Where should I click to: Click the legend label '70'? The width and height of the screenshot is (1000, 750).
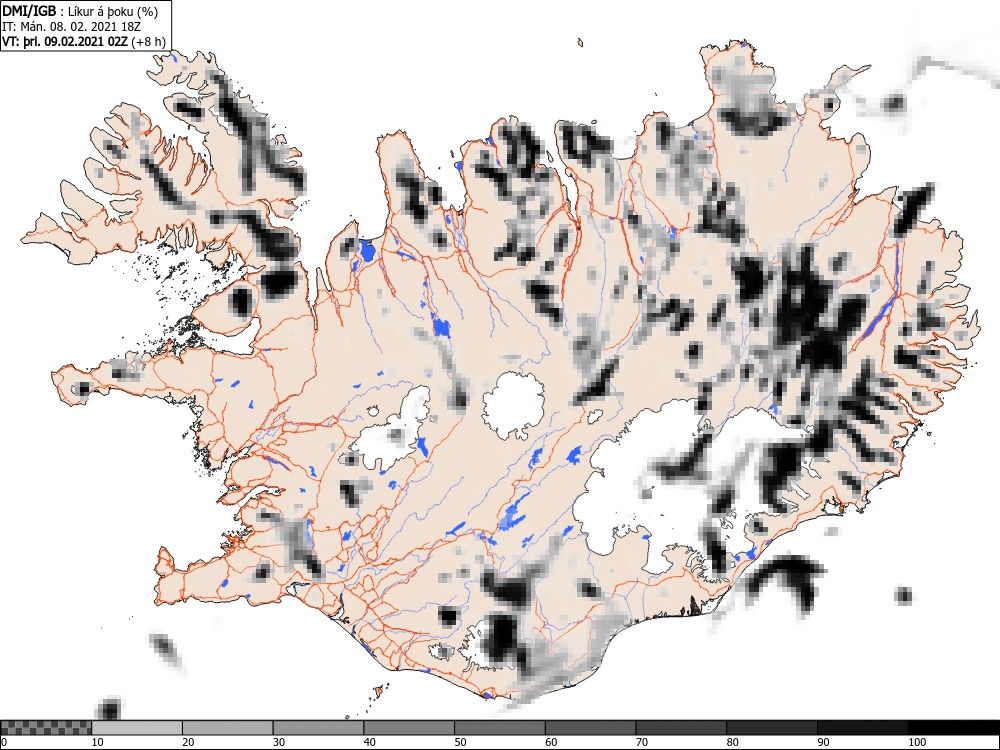click(x=641, y=742)
